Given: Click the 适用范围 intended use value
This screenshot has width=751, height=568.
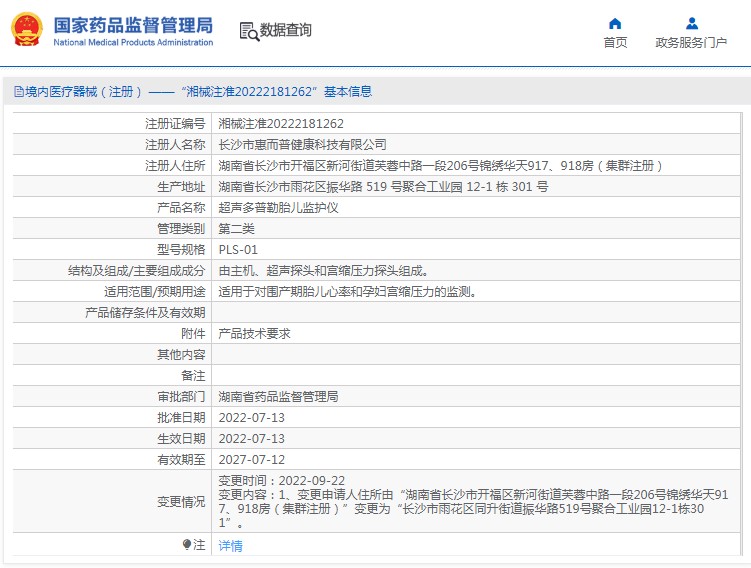Looking at the screenshot, I should (x=348, y=292).
